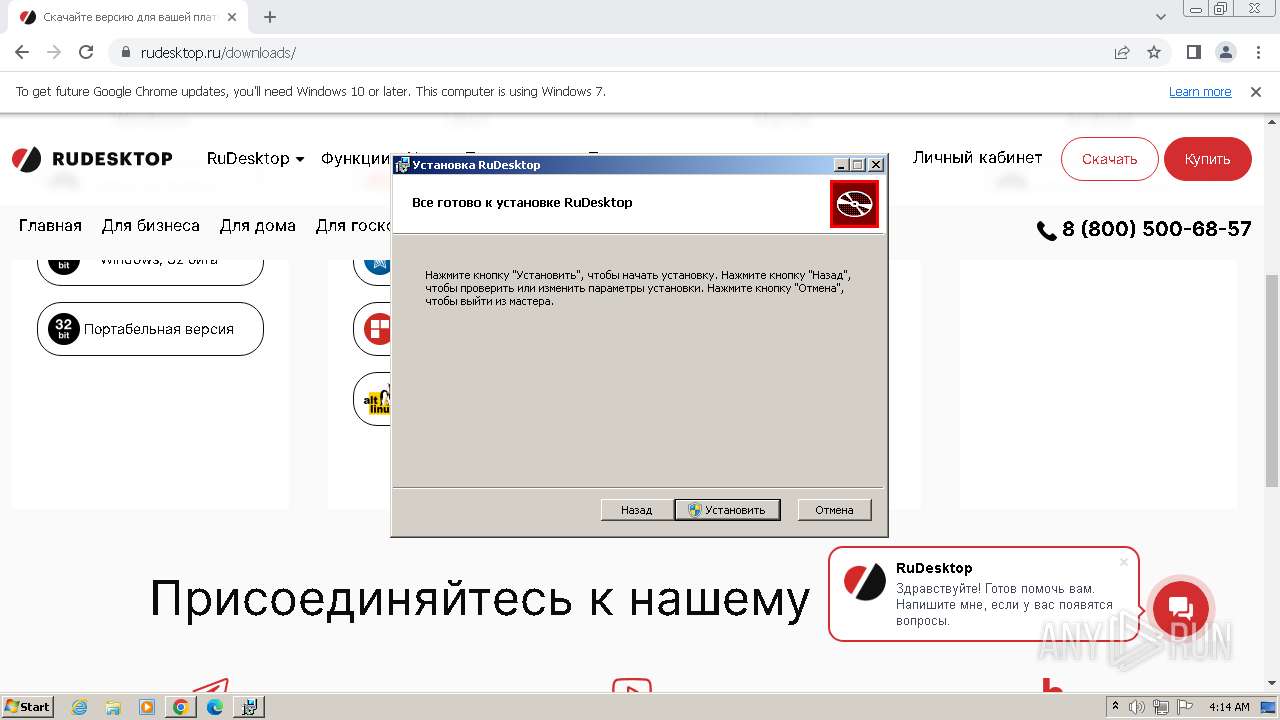Click the alt linux download icon

376,399
